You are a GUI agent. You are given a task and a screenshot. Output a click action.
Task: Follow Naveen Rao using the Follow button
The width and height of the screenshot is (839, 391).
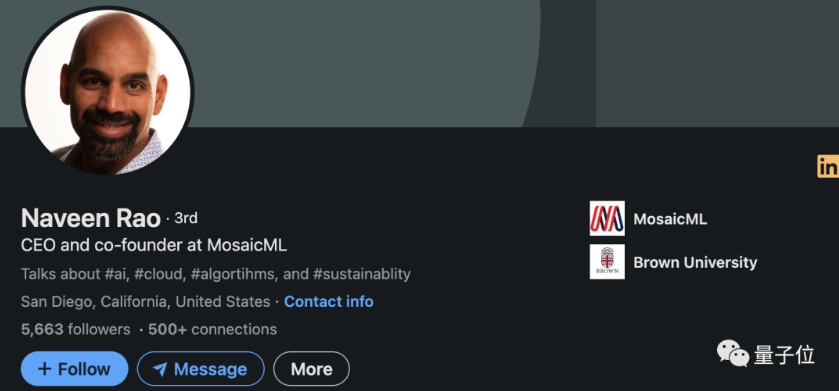pyautogui.click(x=74, y=369)
